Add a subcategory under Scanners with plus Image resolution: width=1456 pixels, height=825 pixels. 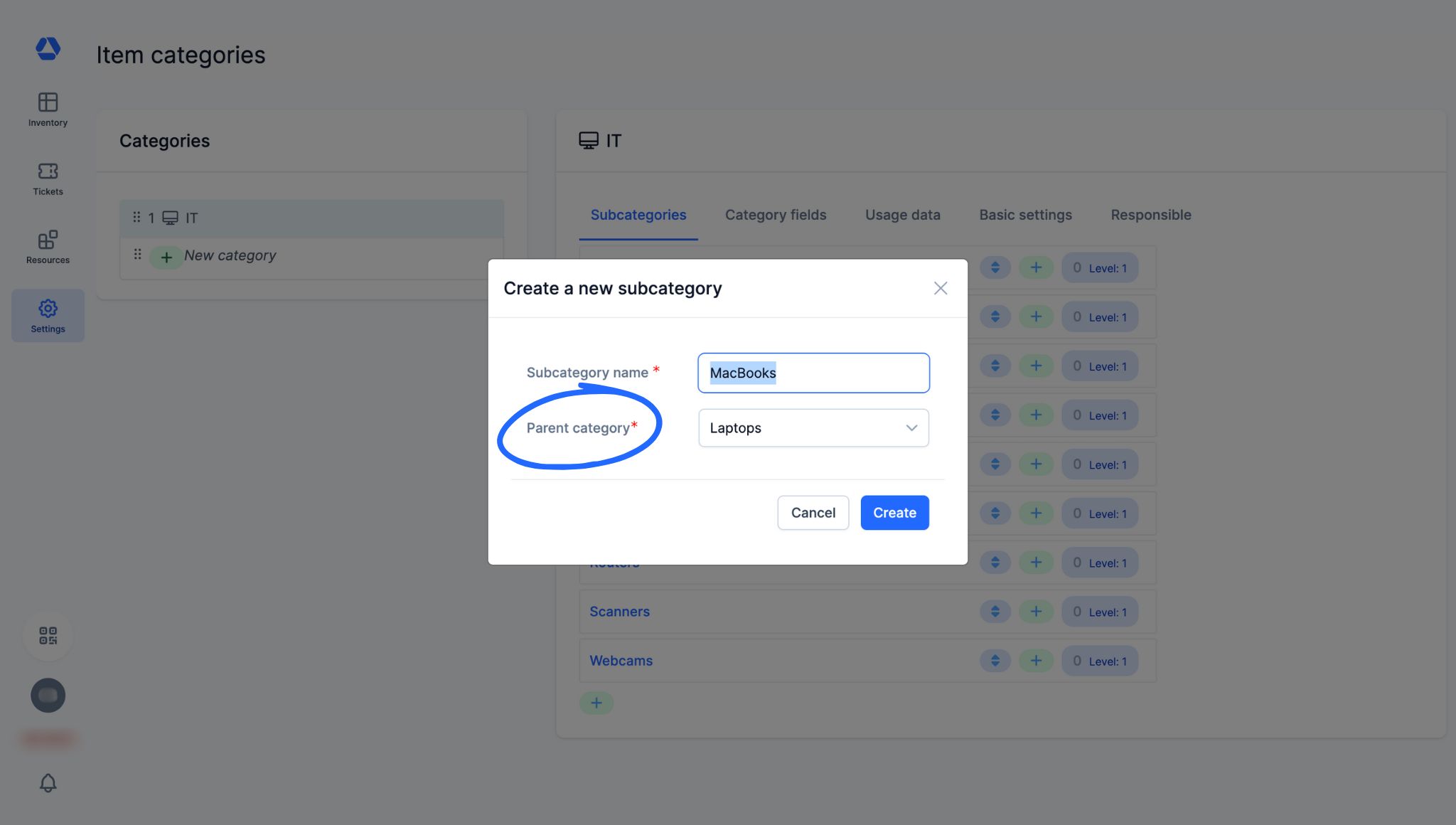pyautogui.click(x=1036, y=612)
